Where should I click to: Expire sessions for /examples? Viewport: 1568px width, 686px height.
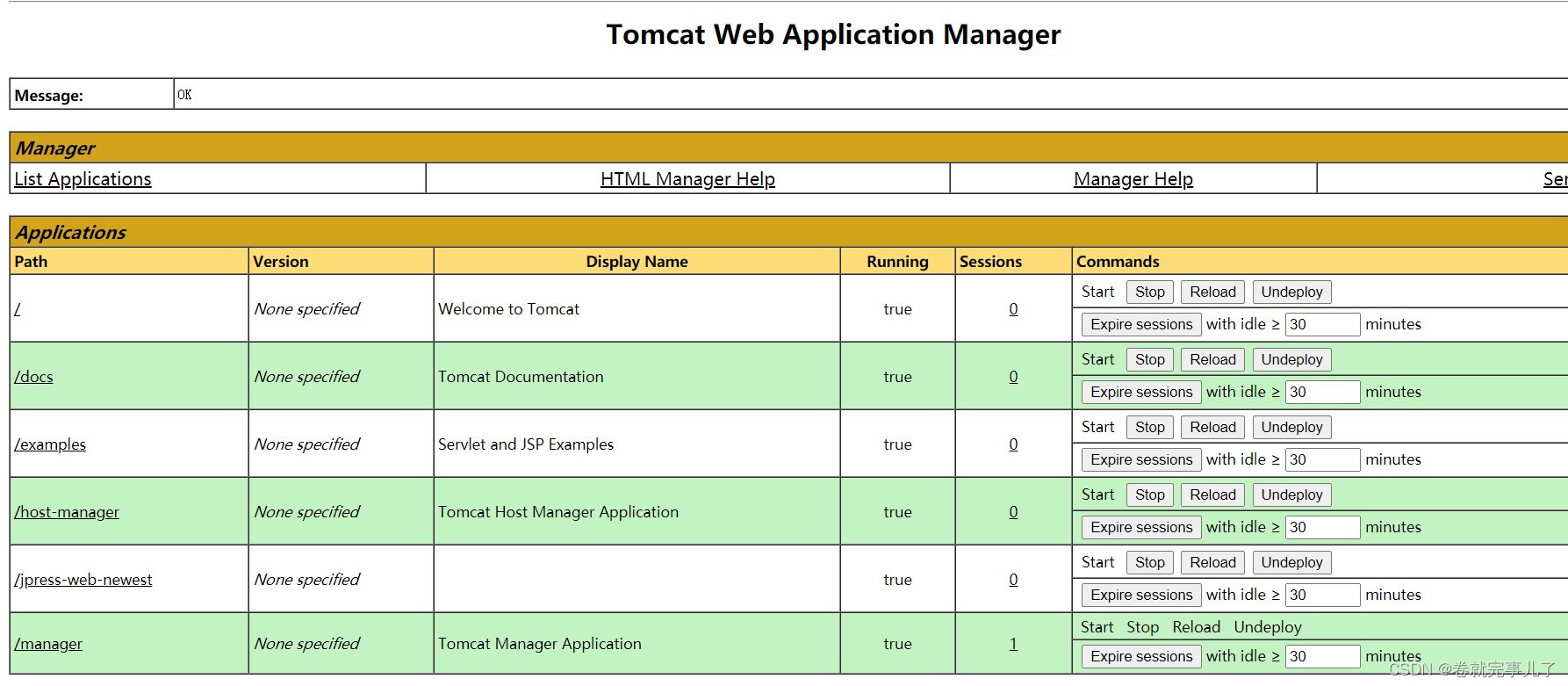1141,459
